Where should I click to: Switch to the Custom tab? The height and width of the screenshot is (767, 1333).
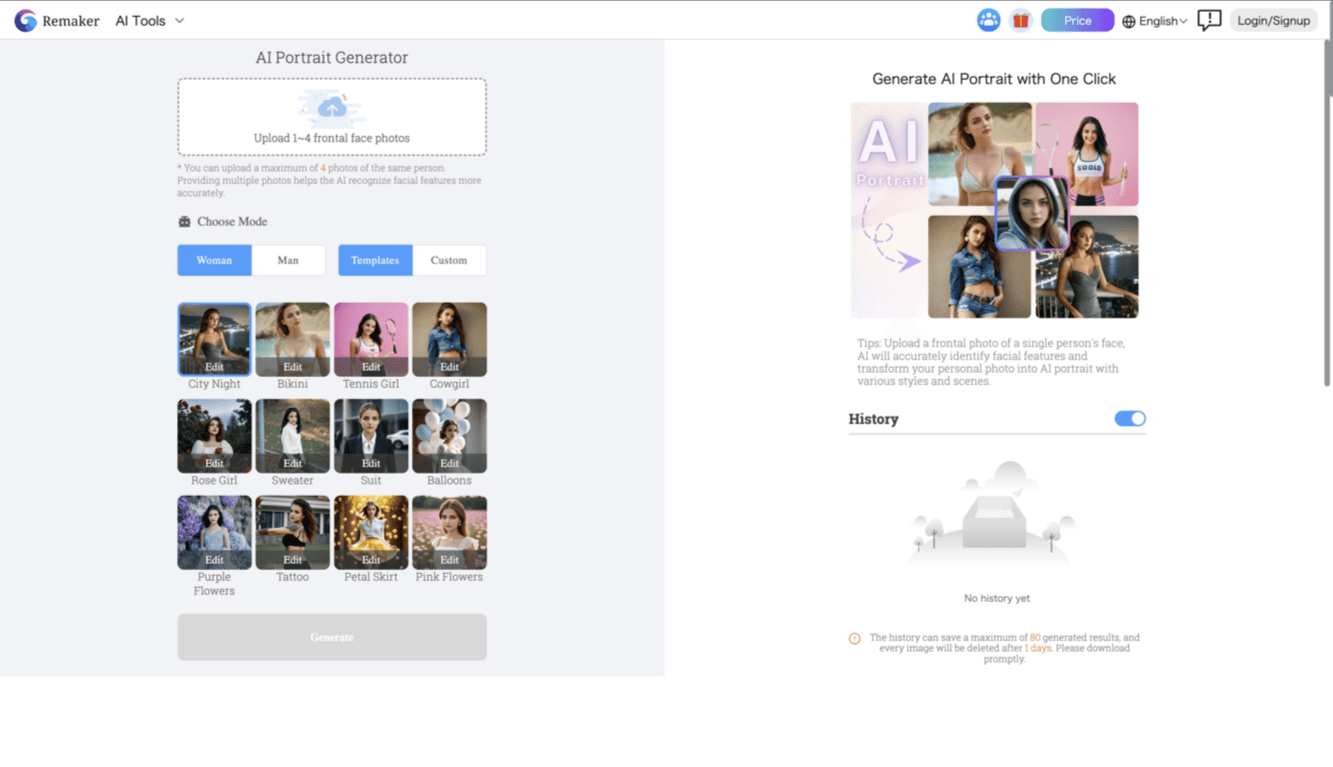pyautogui.click(x=449, y=260)
